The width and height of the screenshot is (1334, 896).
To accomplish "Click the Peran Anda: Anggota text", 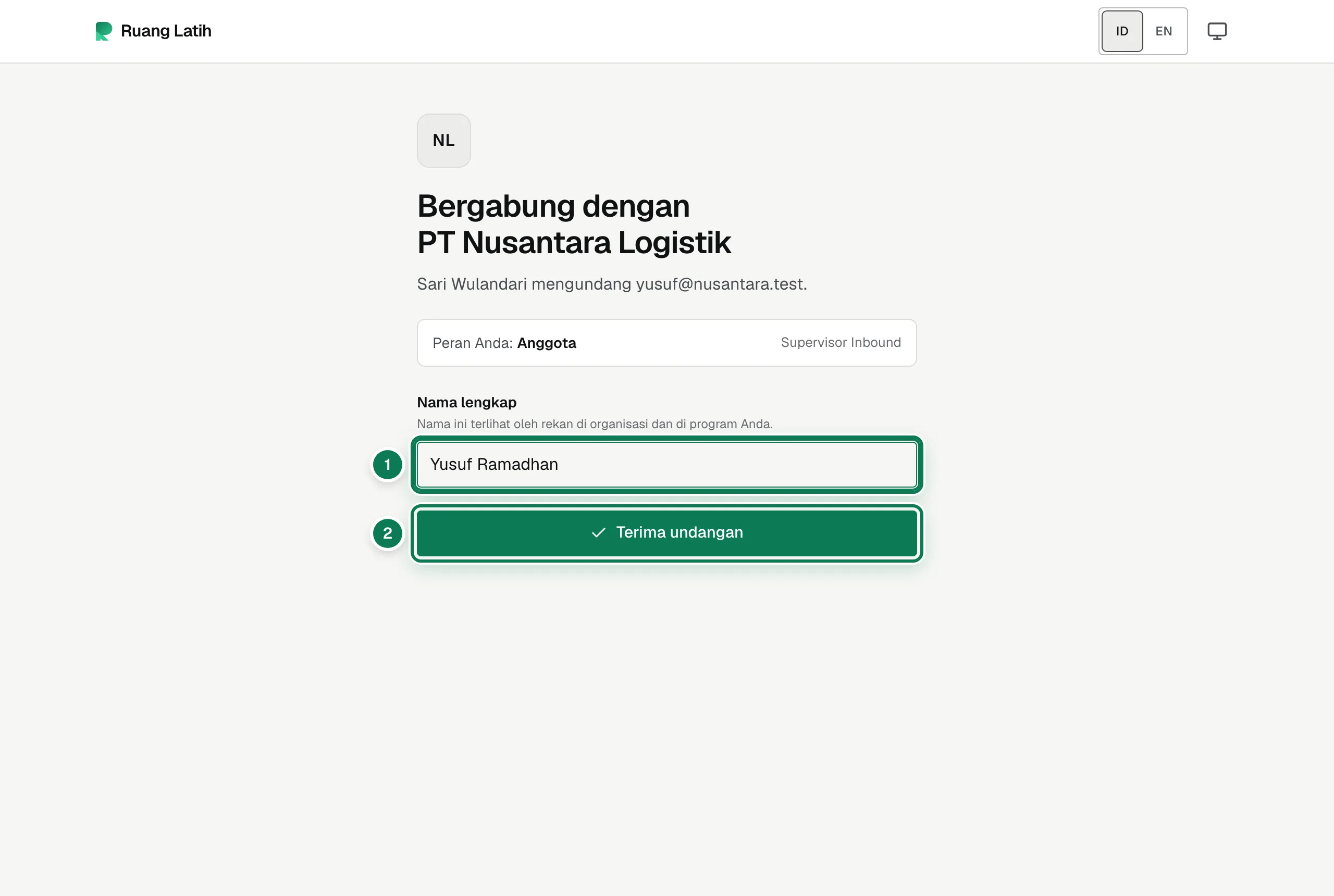I will point(504,343).
